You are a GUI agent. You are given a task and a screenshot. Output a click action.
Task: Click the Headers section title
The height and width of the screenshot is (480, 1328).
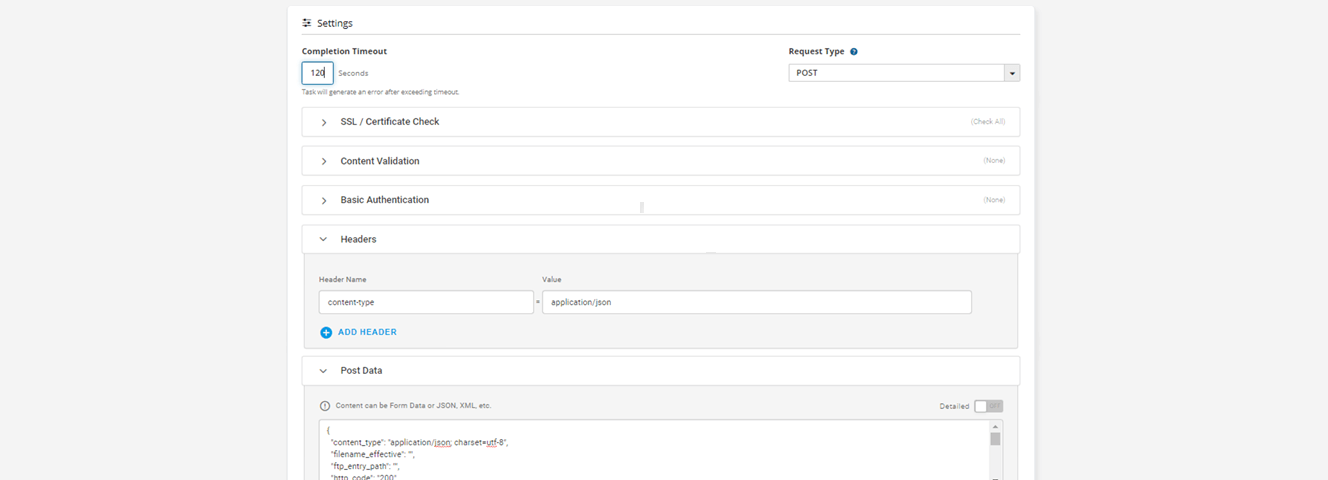coord(358,240)
